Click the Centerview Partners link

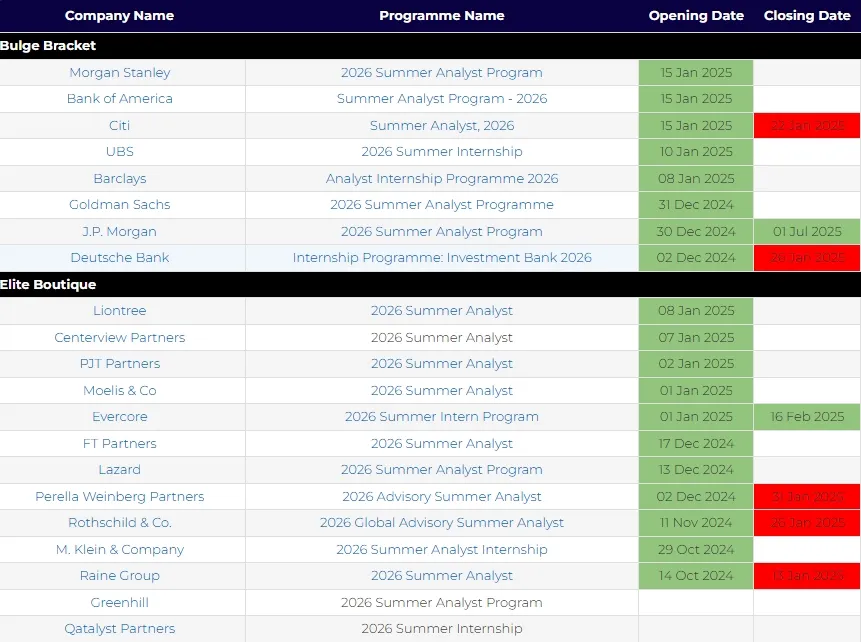[120, 338]
